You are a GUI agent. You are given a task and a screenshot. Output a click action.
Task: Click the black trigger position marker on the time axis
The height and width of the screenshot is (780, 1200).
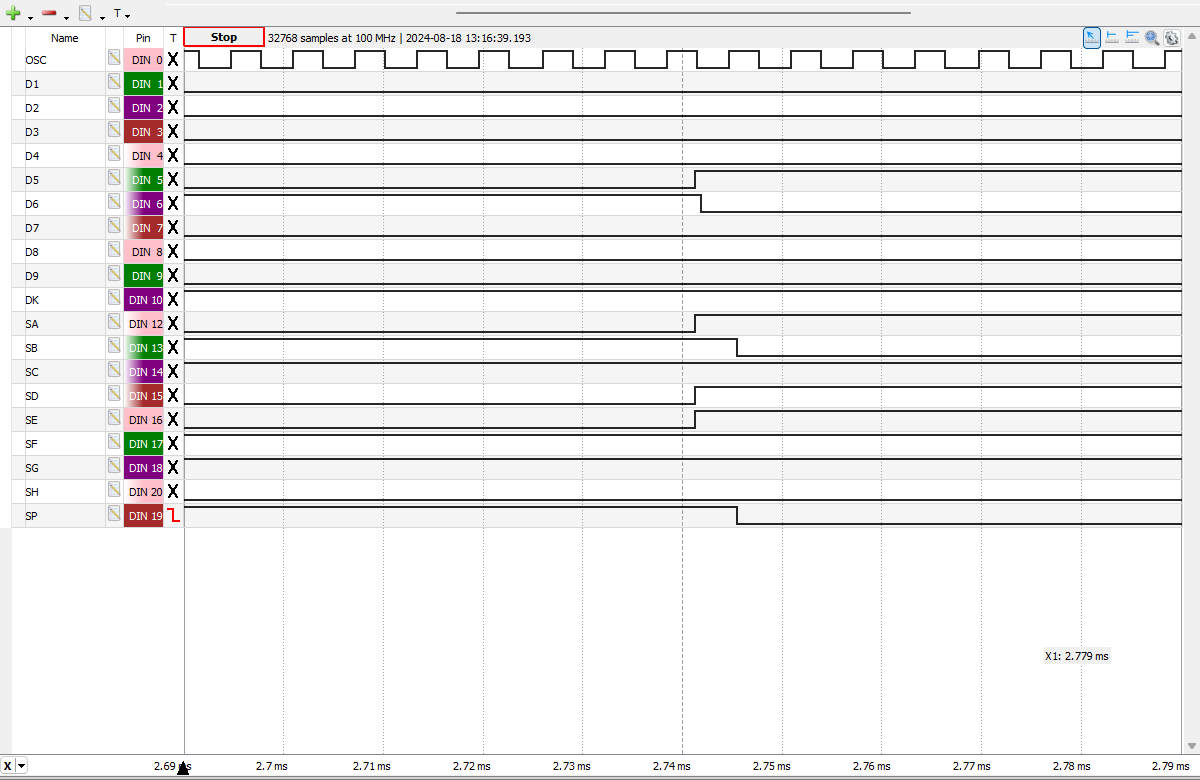point(183,769)
